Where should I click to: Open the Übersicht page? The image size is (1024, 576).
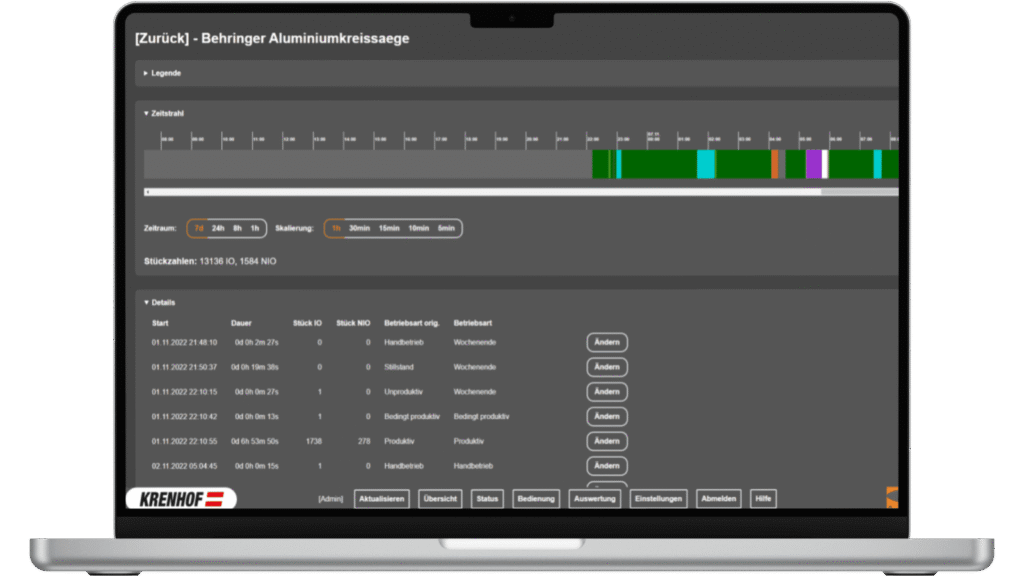tap(440, 499)
